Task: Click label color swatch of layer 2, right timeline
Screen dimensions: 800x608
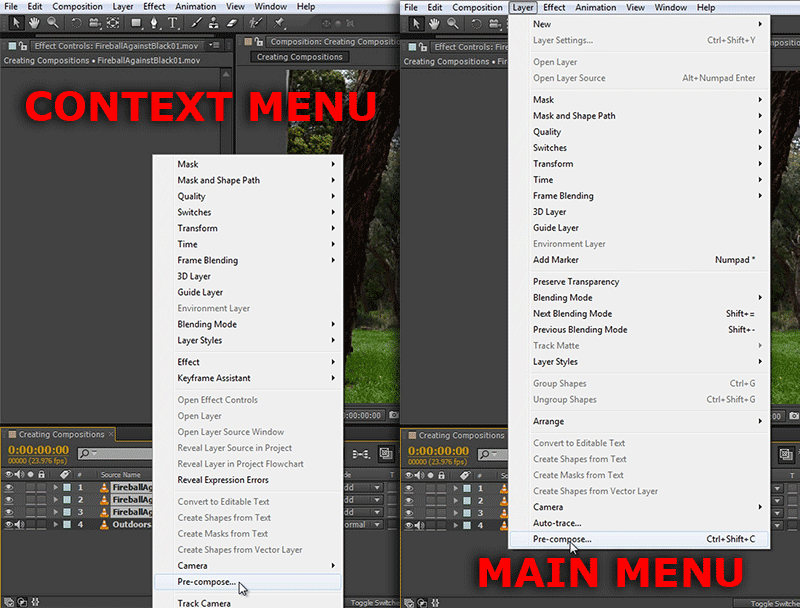Action: click(467, 500)
